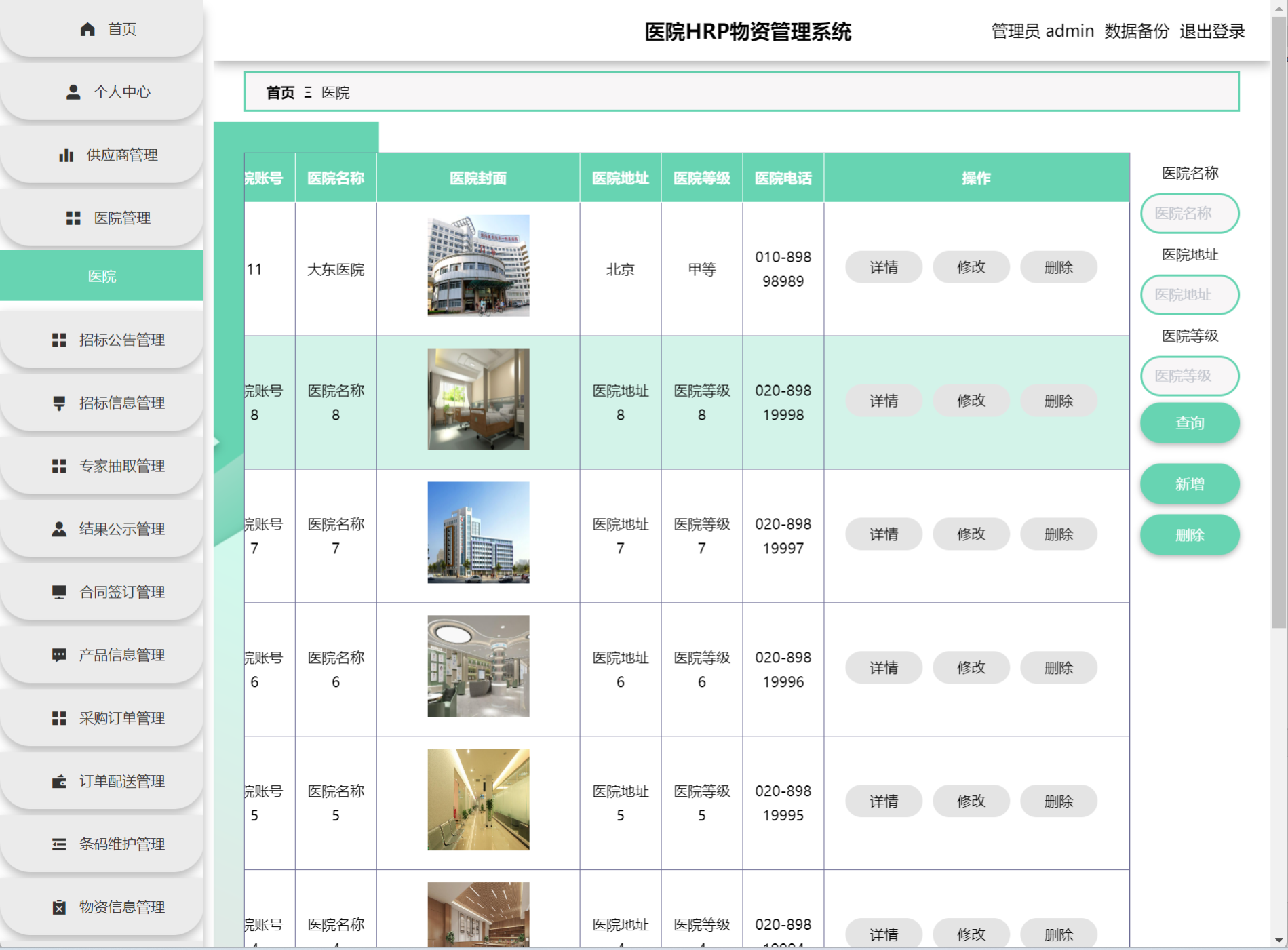Click the 医院名称7 building thumbnail
The width and height of the screenshot is (1288, 950).
point(478,533)
